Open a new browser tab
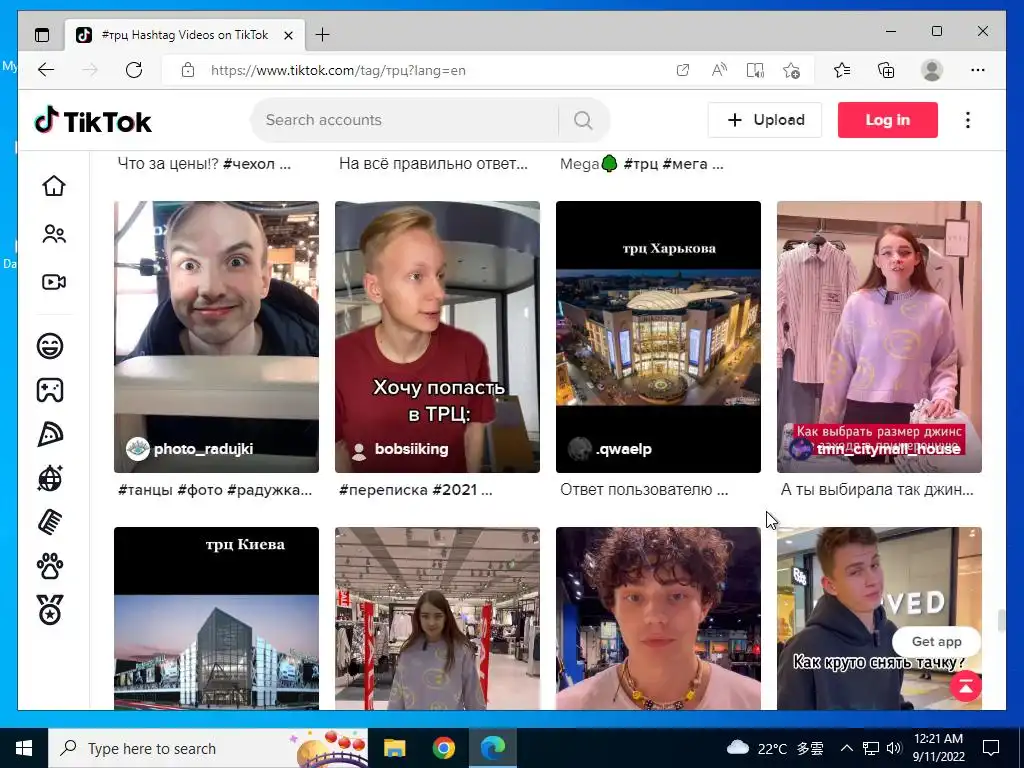The image size is (1024, 768). click(x=323, y=35)
